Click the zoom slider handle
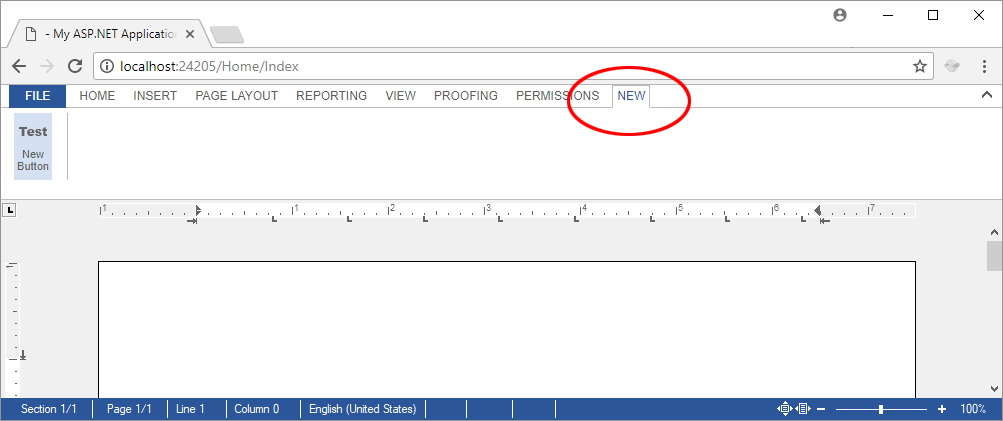This screenshot has height=421, width=1003. [881, 409]
